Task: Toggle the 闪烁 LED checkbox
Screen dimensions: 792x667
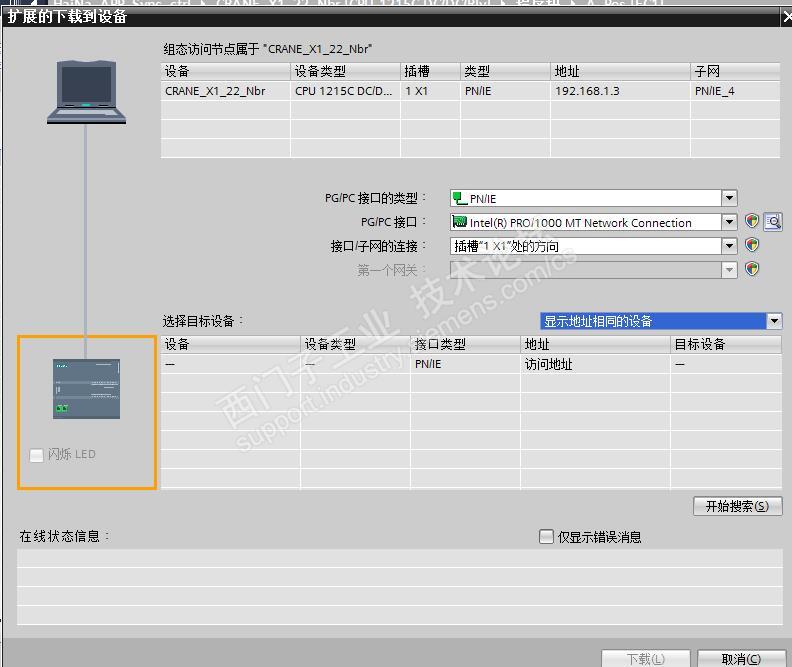Action: 36,455
